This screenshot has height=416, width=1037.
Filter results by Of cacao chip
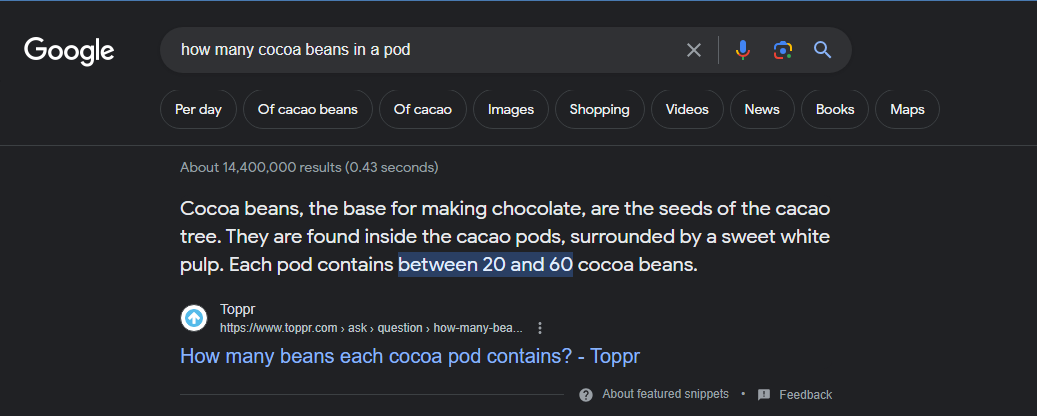(423, 110)
